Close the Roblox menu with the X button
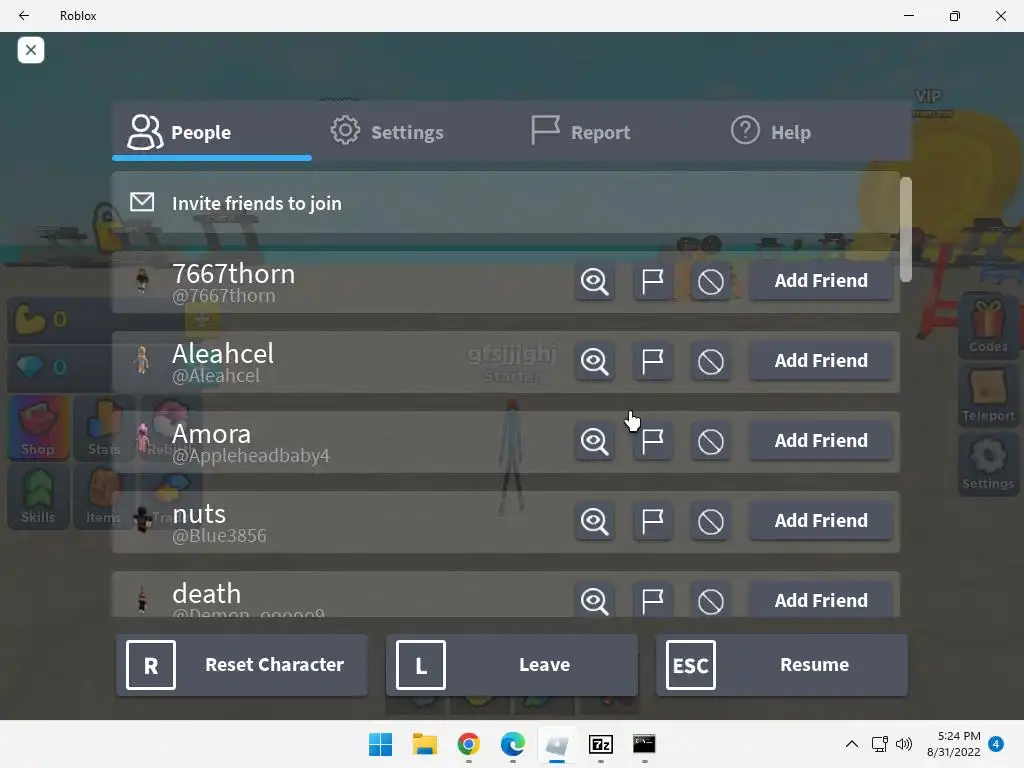This screenshot has height=768, width=1024. 31,50
